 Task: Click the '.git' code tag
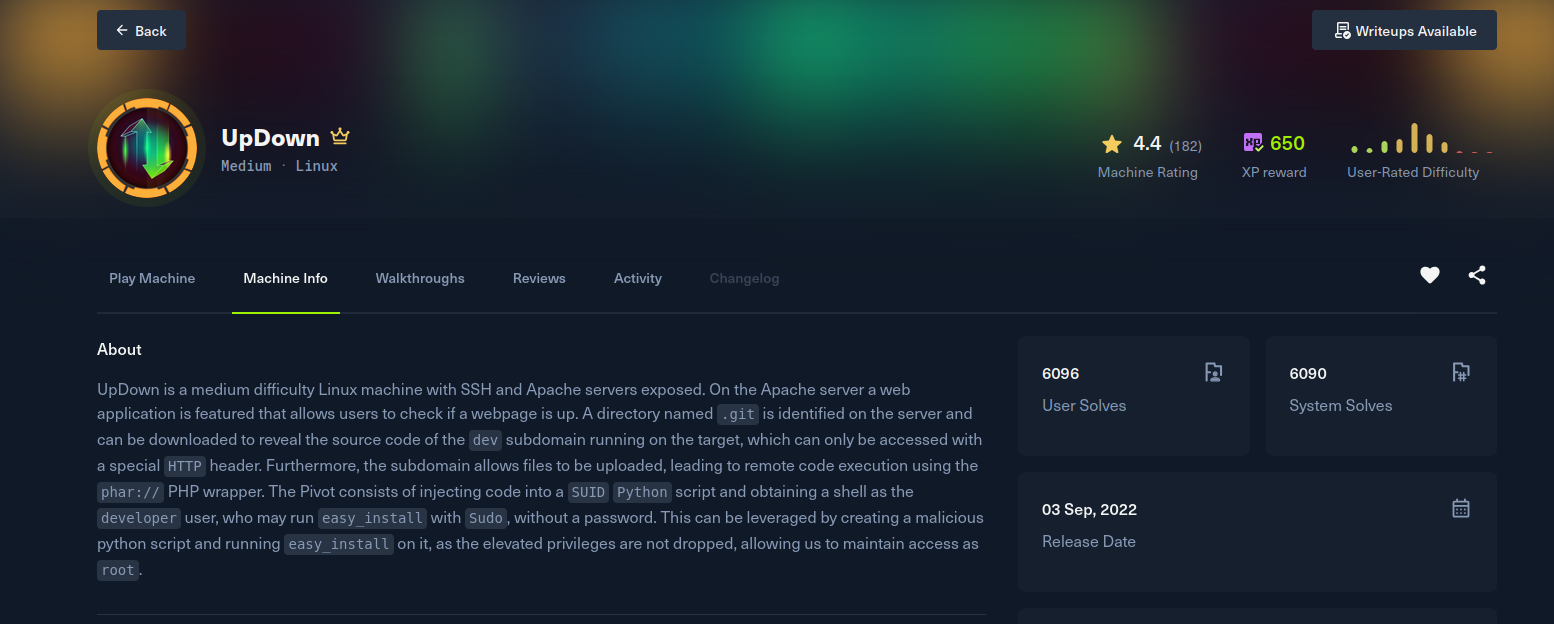click(738, 414)
